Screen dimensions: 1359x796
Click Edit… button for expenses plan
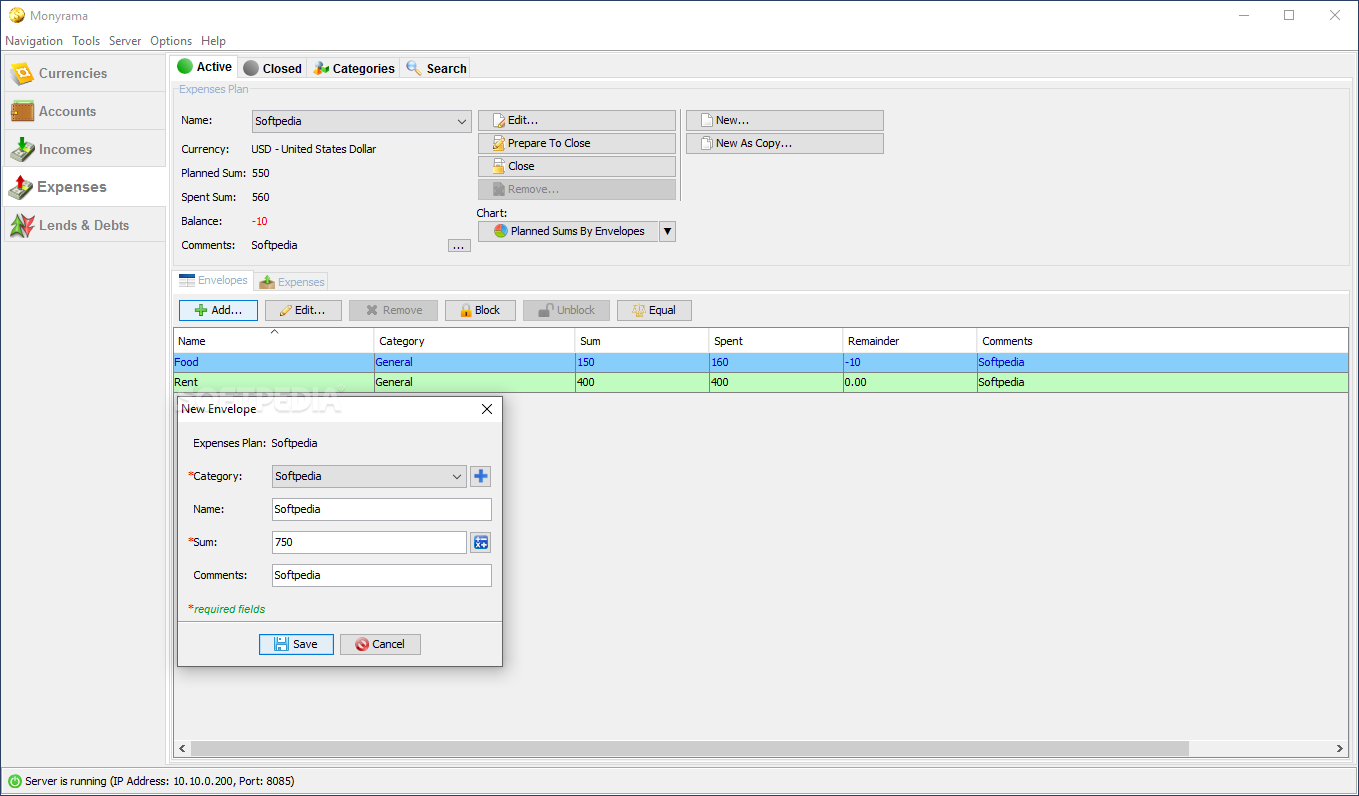pyautogui.click(x=577, y=120)
